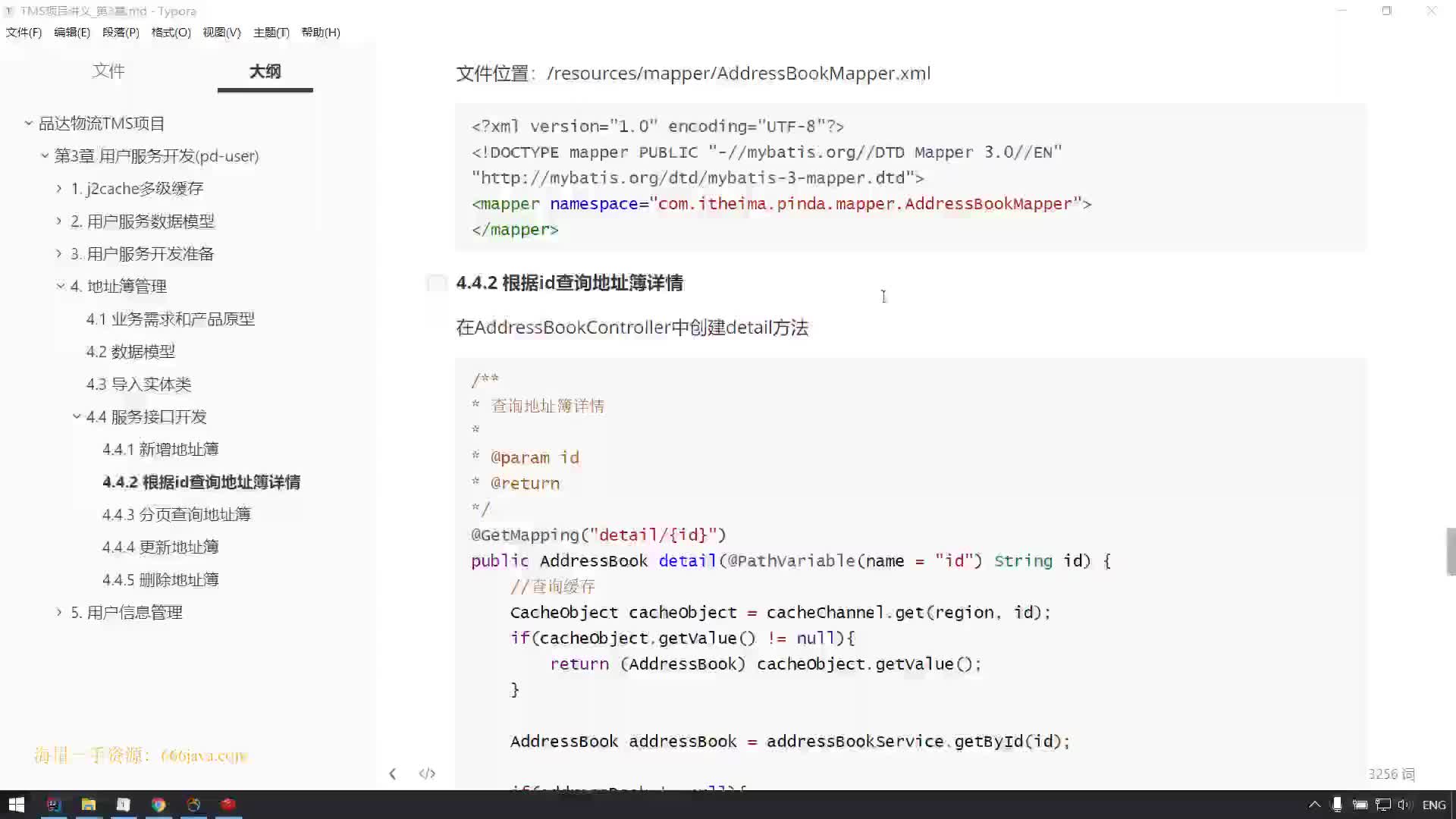Click the 文件位置 path line
Screen dimensions: 1456x819
[x=693, y=74]
